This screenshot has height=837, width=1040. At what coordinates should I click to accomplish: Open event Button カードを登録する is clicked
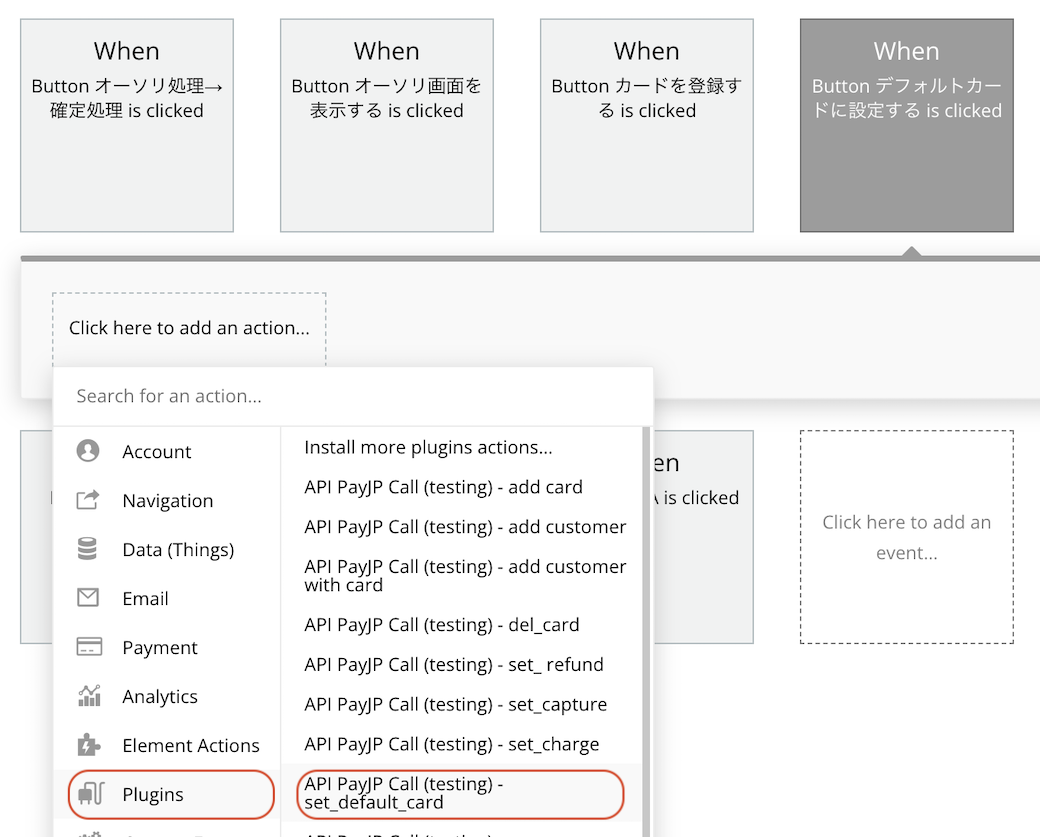pyautogui.click(x=647, y=125)
